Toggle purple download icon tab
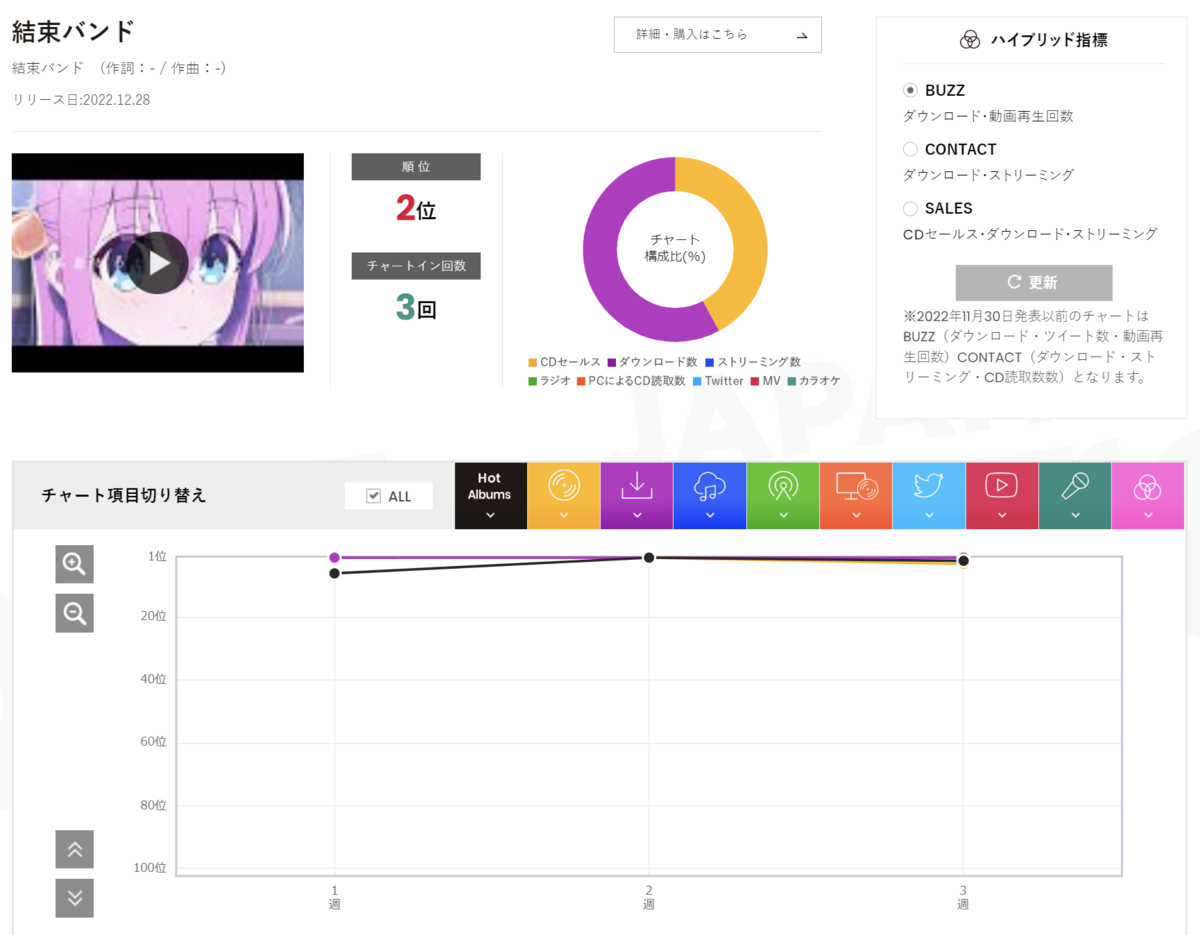 (x=637, y=496)
